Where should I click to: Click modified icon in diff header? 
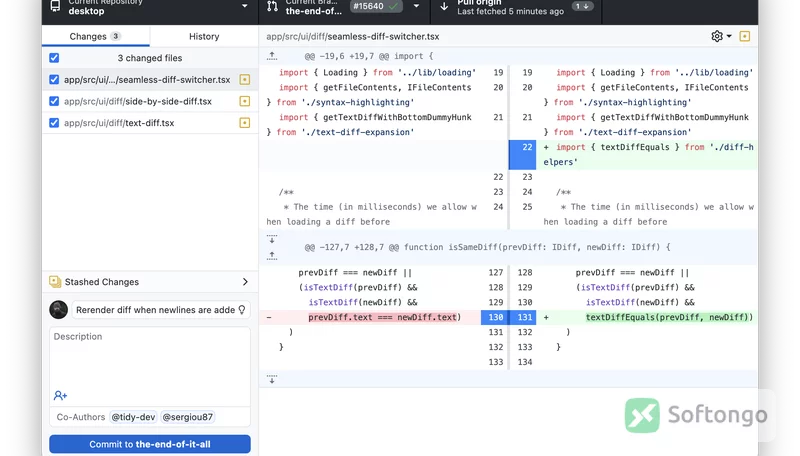745,36
